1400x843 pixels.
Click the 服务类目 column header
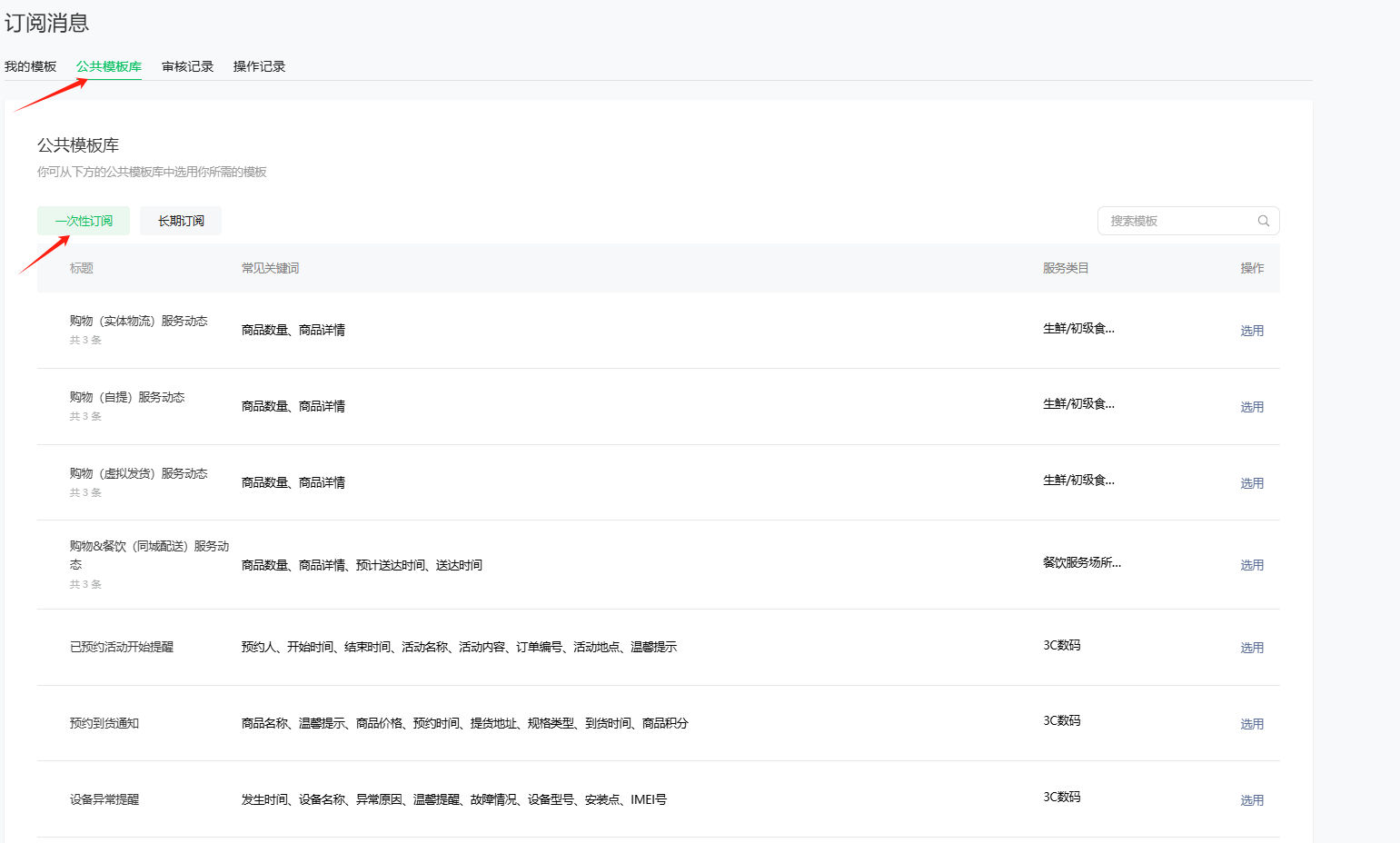(1066, 268)
